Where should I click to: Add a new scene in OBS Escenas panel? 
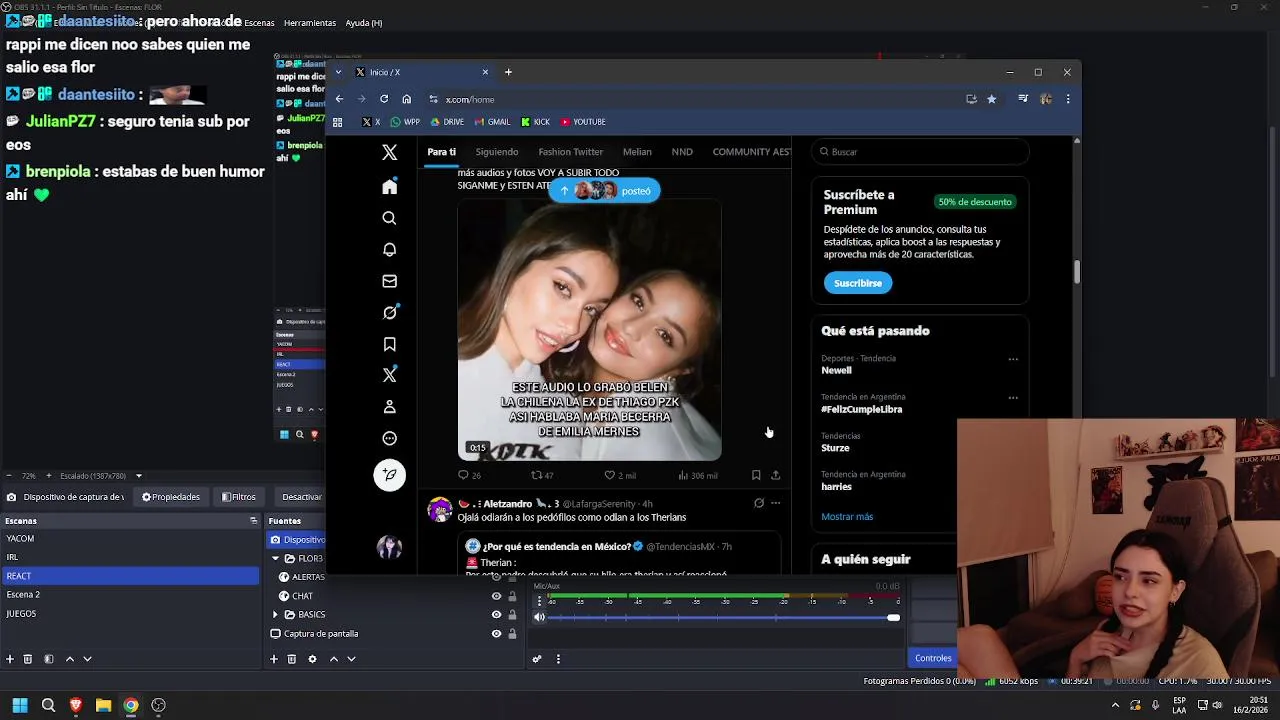tap(10, 659)
